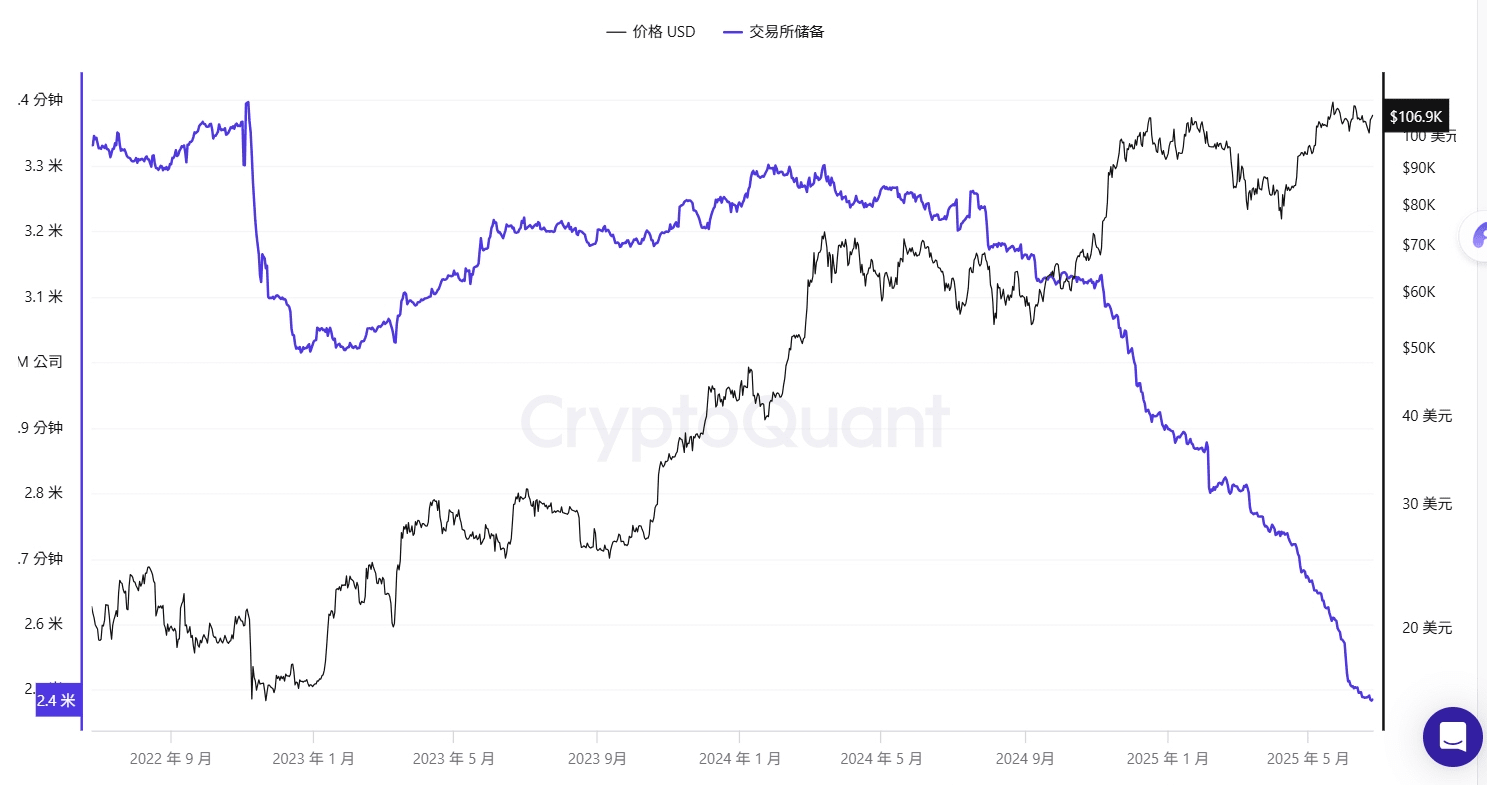
Task: Click the 3.3 米 left axis label
Action: pos(44,166)
